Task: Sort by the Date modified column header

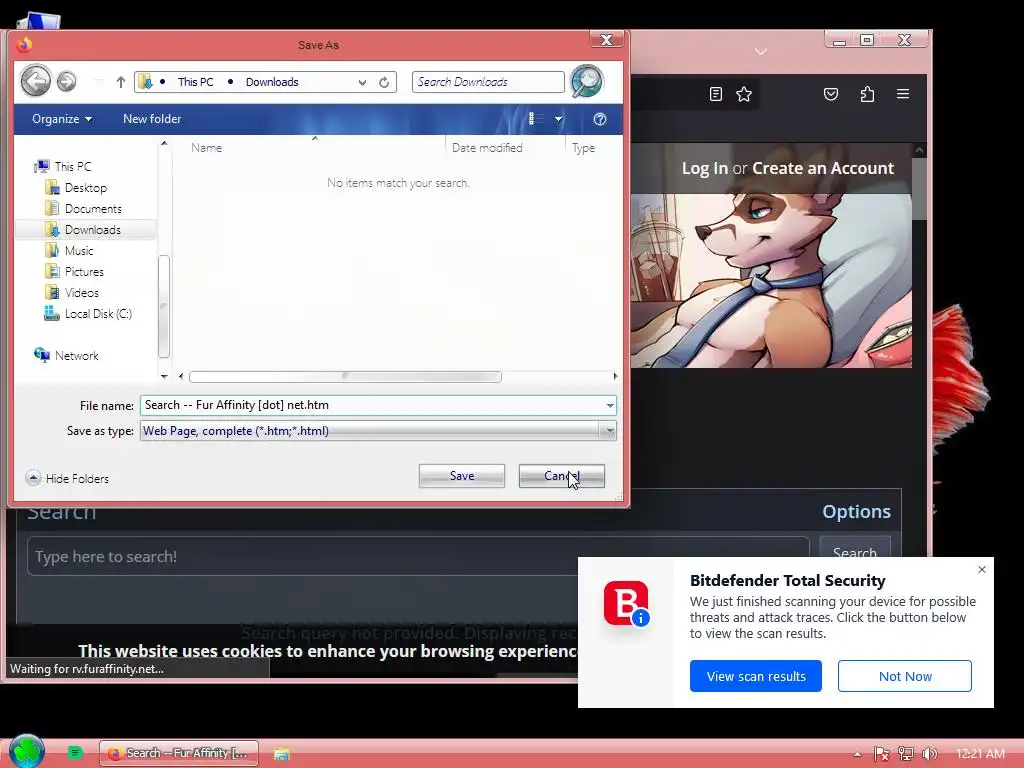Action: [487, 148]
